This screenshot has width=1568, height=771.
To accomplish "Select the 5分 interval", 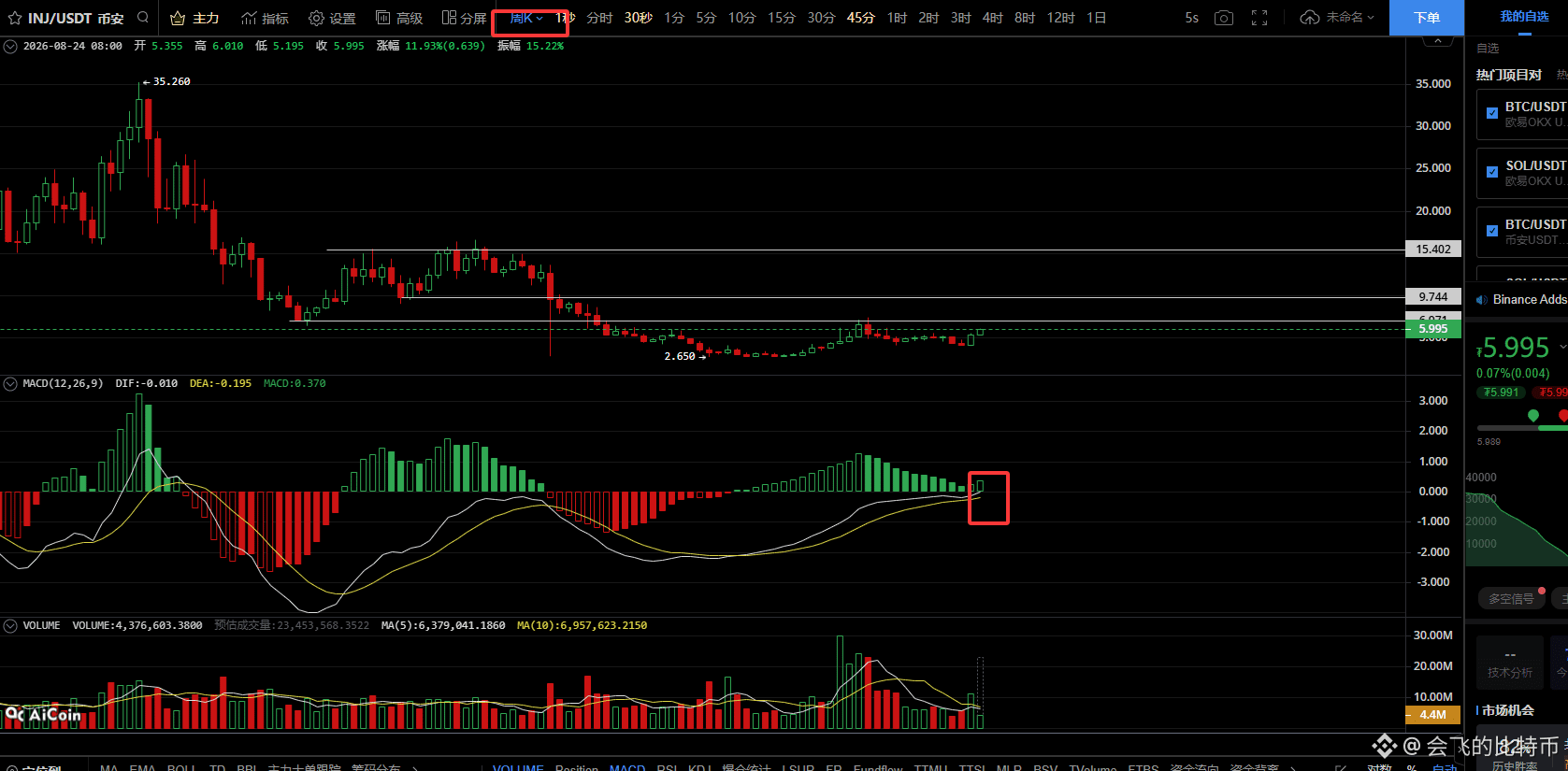I will click(706, 18).
